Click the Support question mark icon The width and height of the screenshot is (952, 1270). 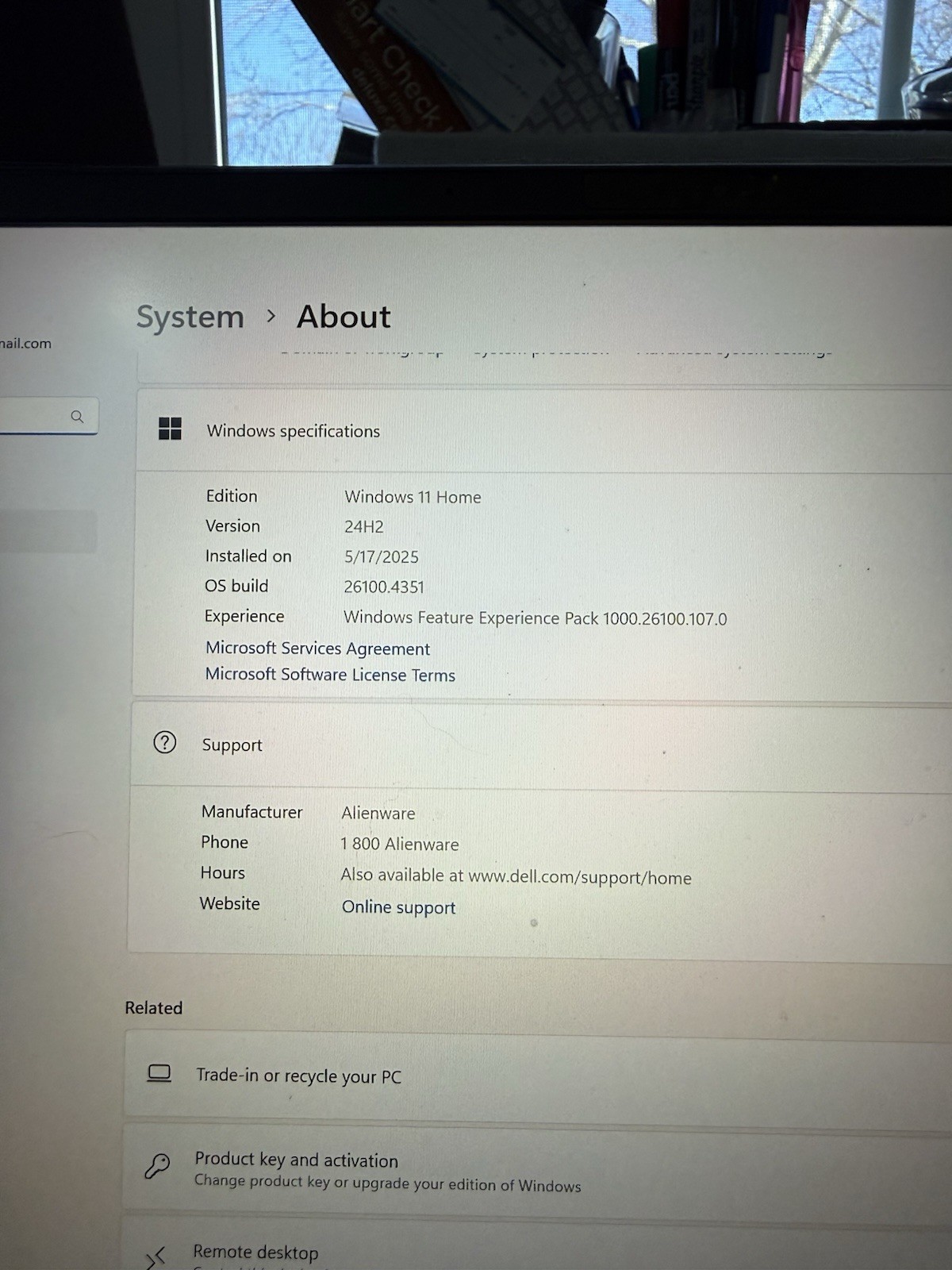click(x=164, y=743)
